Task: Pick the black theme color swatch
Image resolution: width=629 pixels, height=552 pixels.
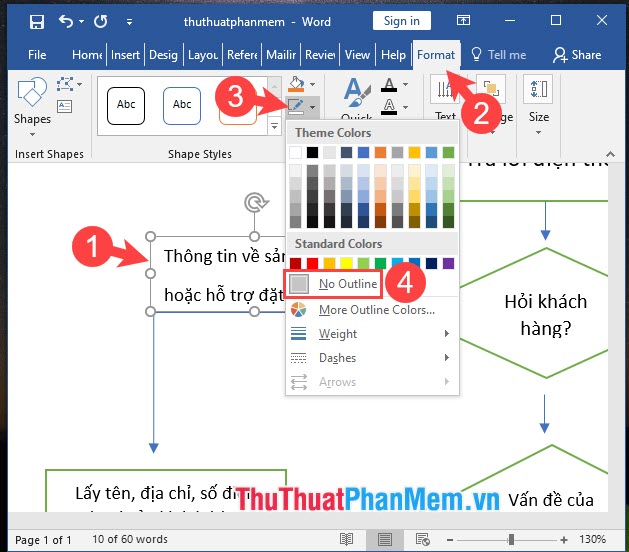Action: click(312, 152)
